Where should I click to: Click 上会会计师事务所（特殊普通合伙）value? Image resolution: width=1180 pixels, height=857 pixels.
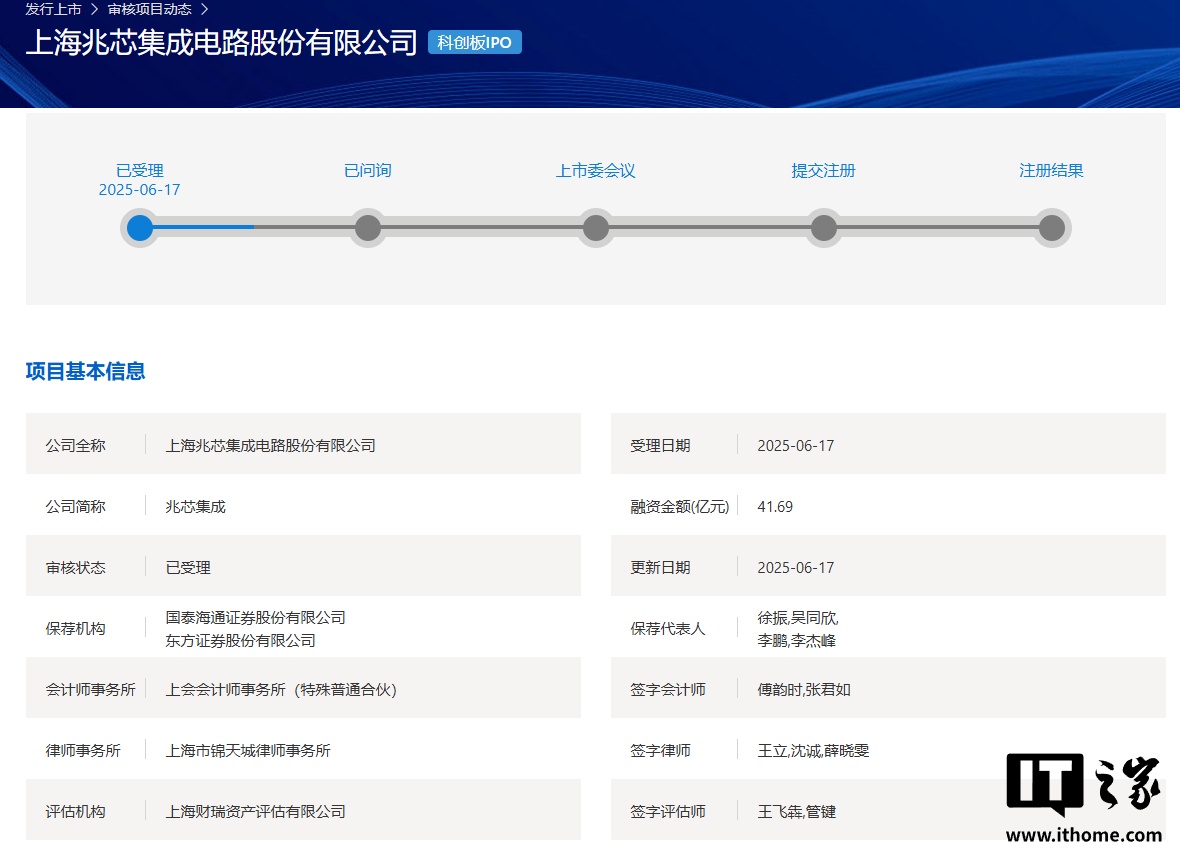281,689
